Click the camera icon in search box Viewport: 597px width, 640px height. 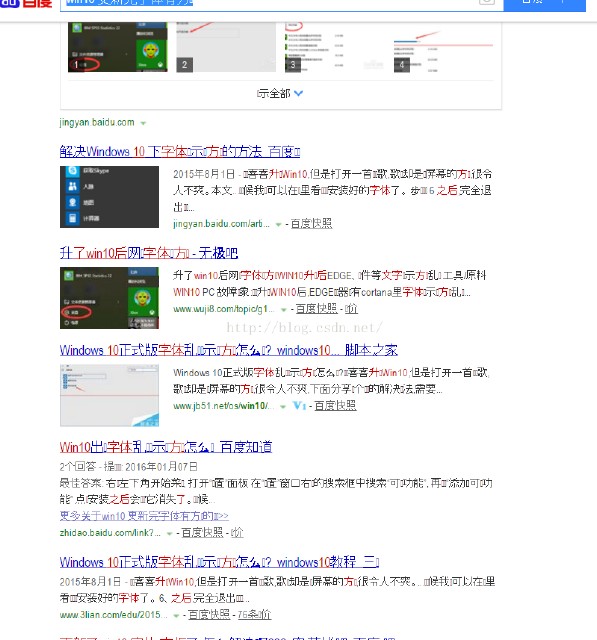point(486,2)
